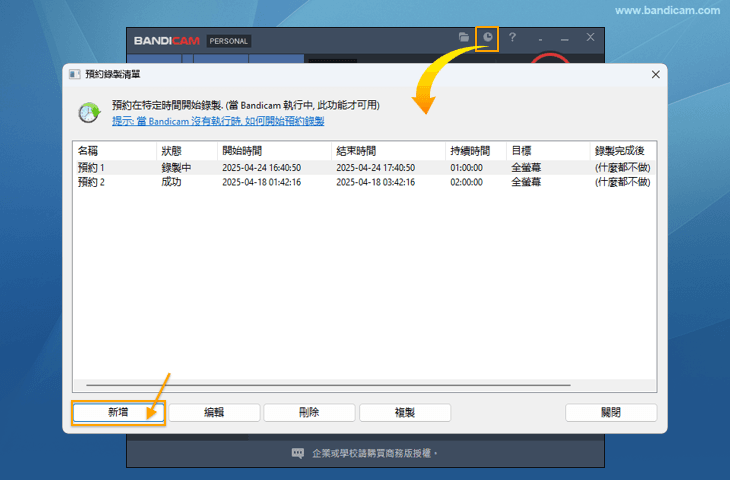Sort by the 持續時間 column header
730x480 pixels.
[476, 151]
